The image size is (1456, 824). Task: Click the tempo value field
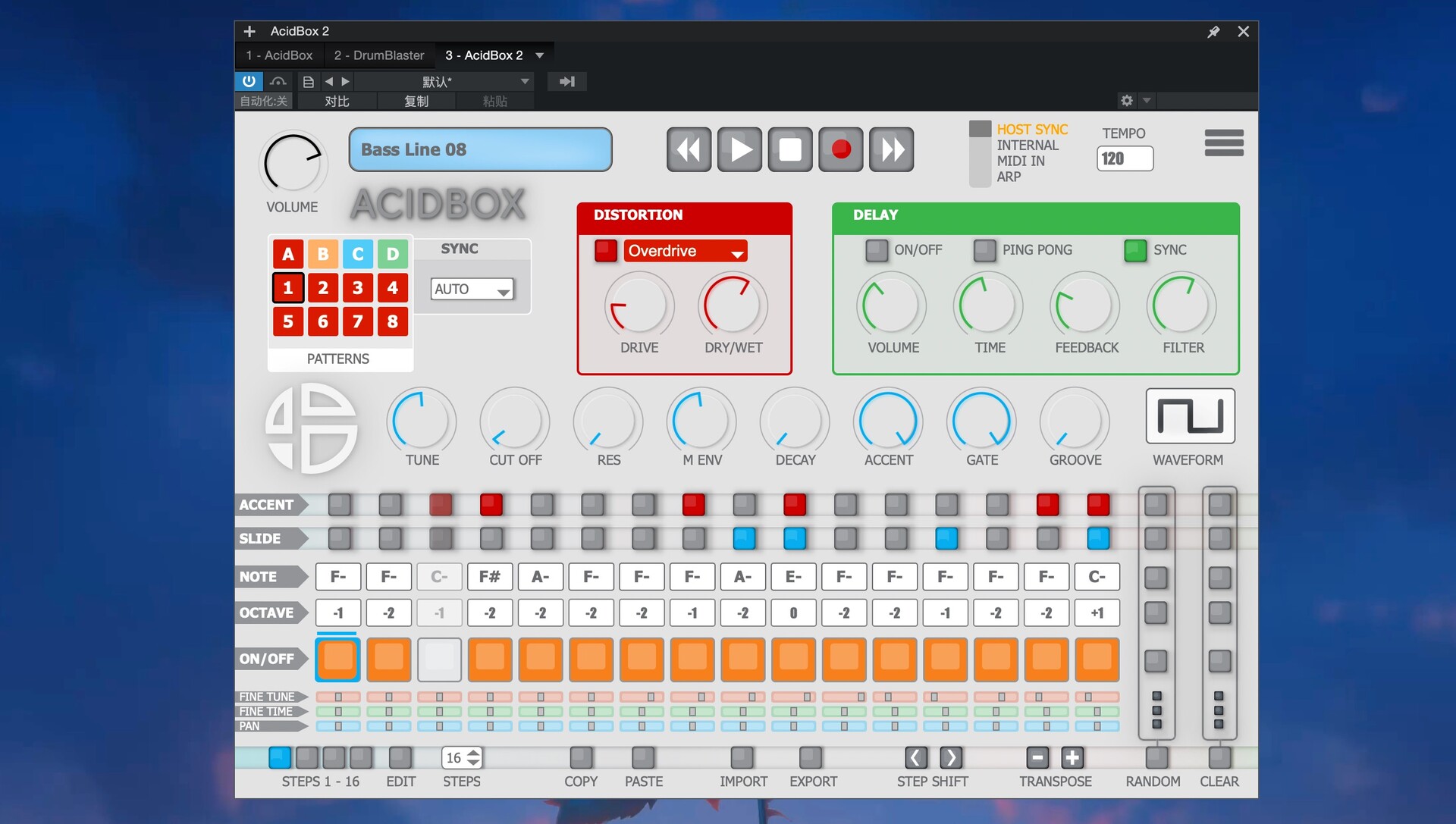1124,158
